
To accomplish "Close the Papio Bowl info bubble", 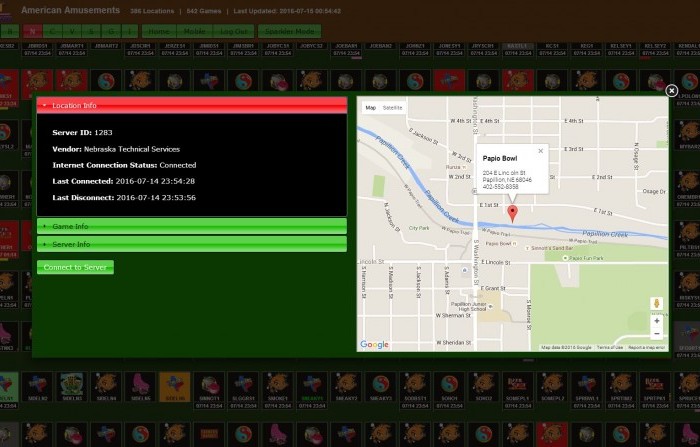I will coord(541,151).
